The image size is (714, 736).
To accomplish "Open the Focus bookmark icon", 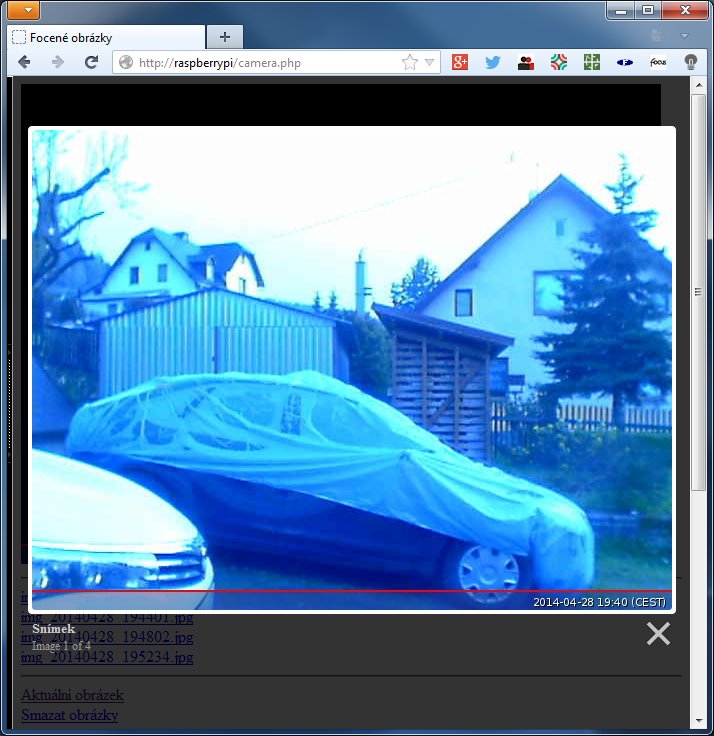I will point(658,62).
